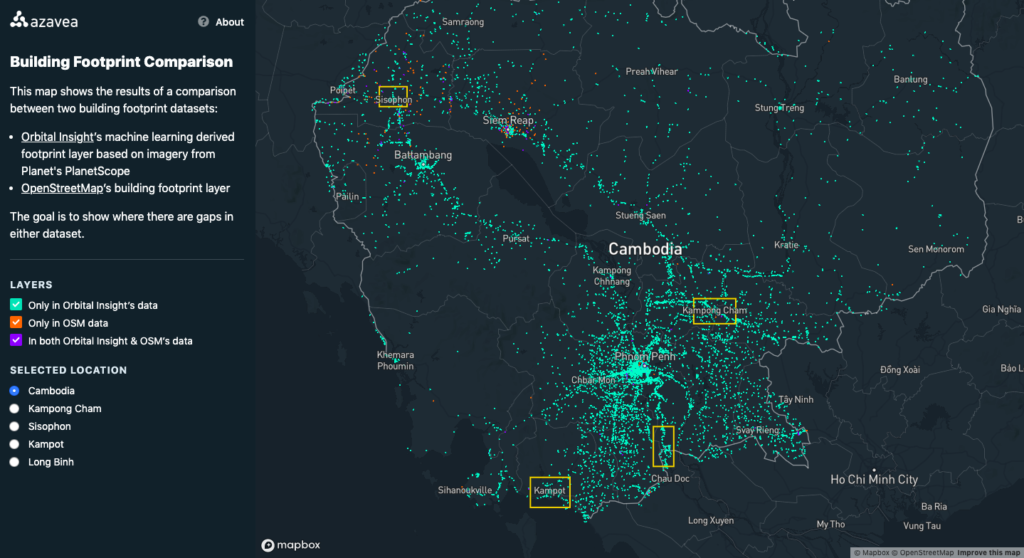
Task: Toggle Only in Orbital Insight's data layer
Action: [x=16, y=304]
